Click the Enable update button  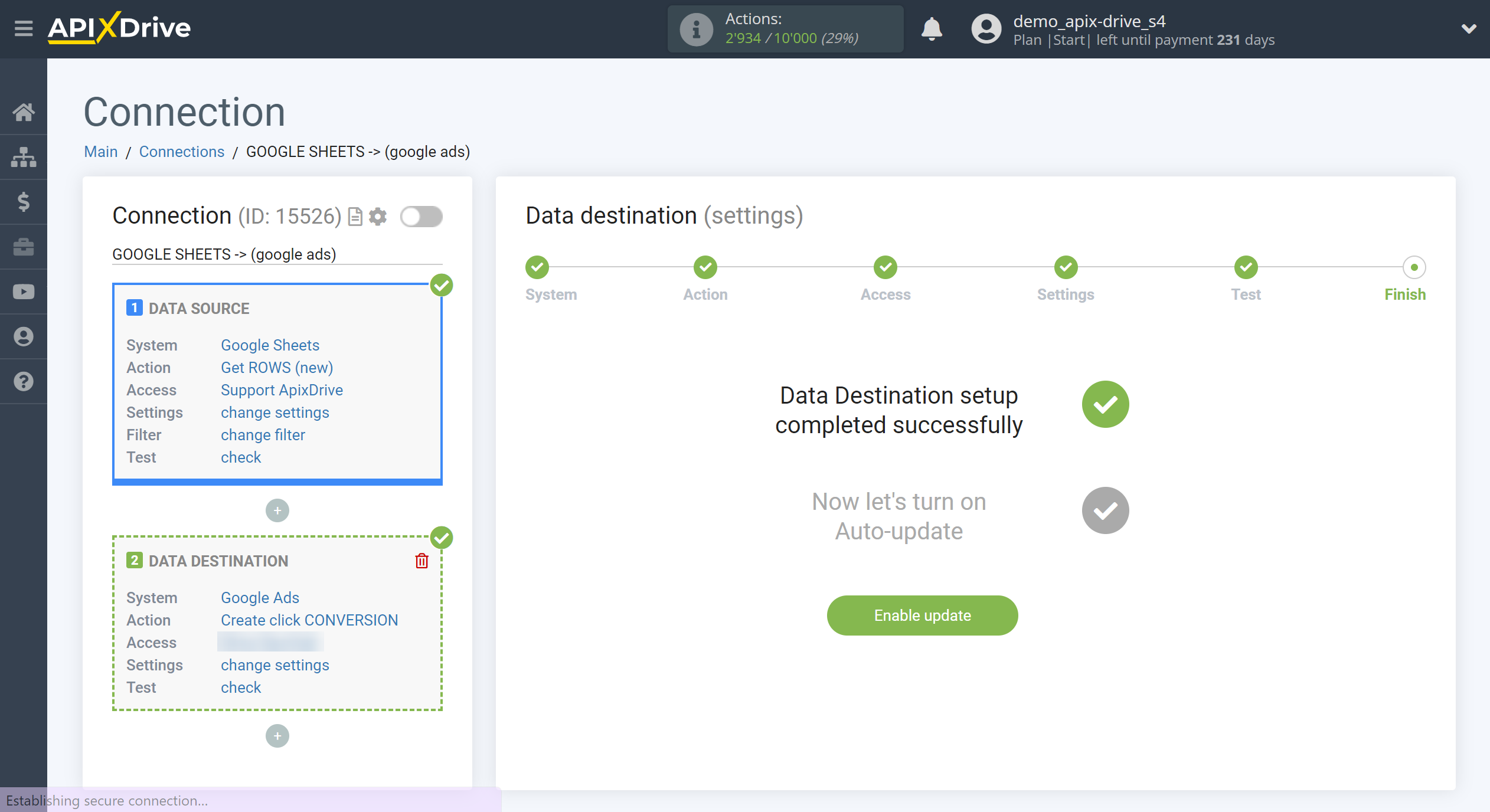coord(923,615)
